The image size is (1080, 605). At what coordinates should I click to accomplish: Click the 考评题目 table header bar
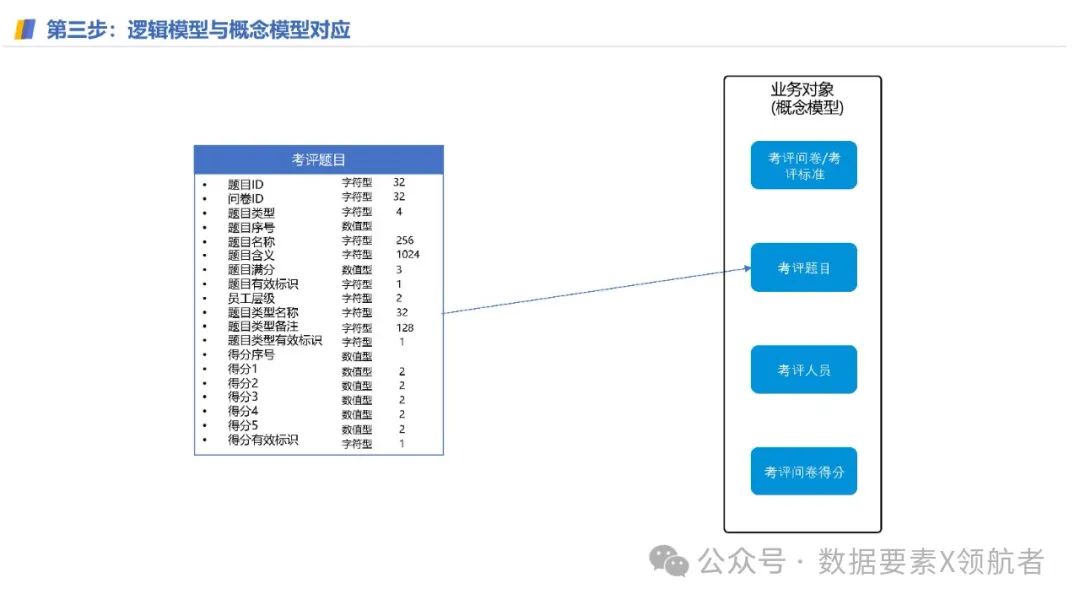[319, 159]
